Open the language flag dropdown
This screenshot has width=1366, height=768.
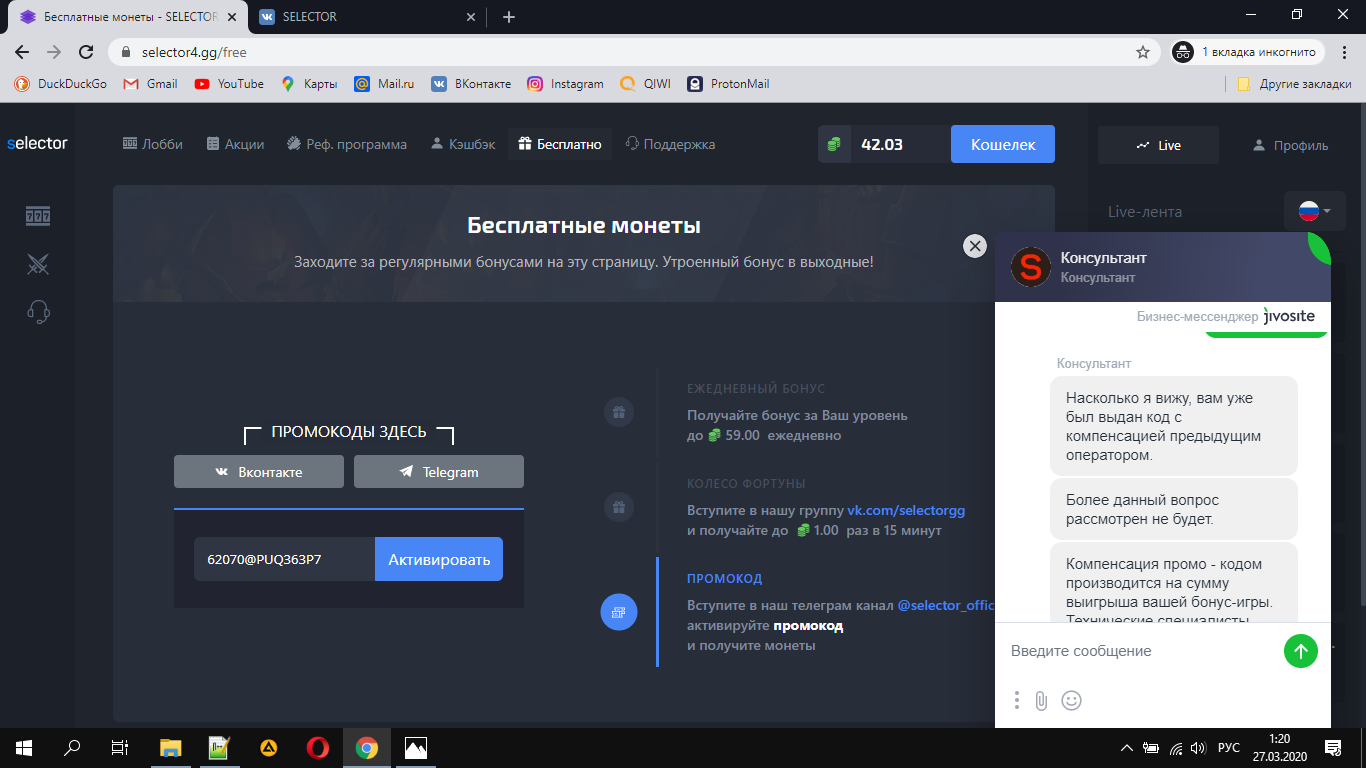[x=1314, y=211]
